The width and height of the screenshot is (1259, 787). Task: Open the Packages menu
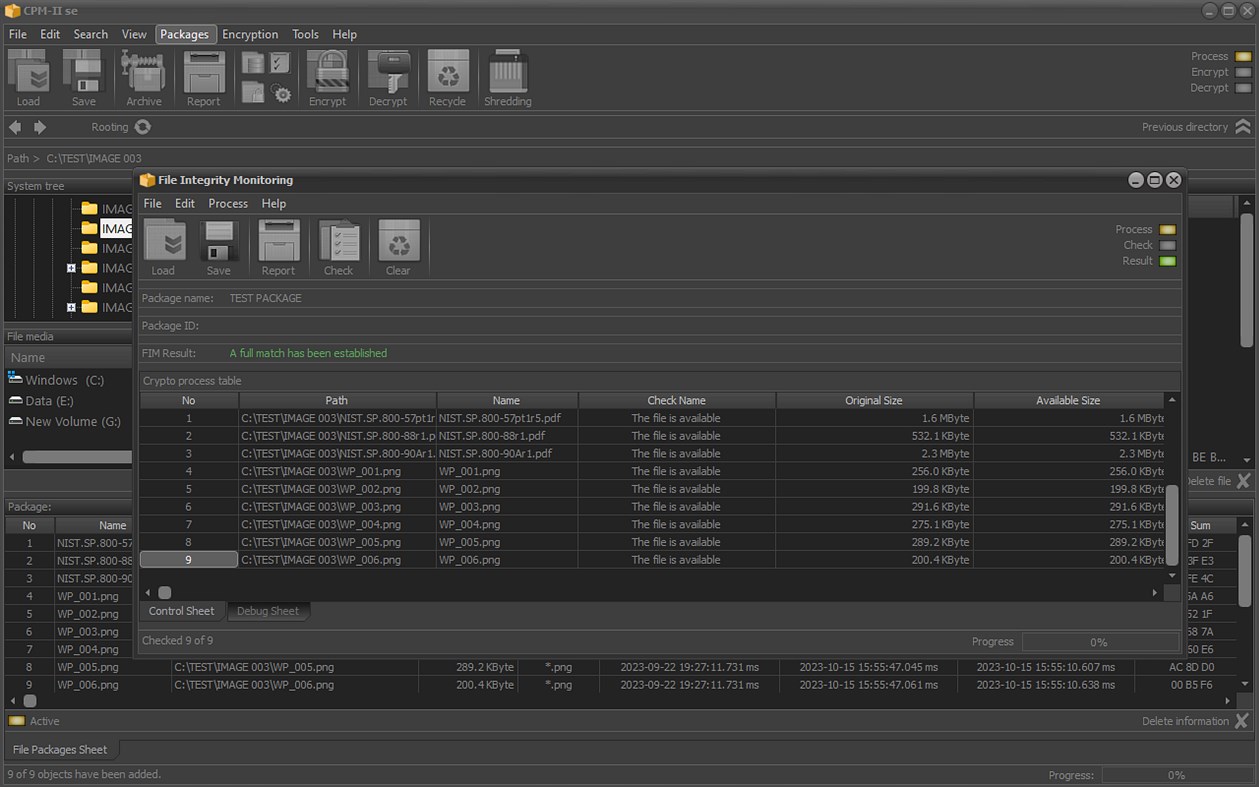tap(185, 34)
